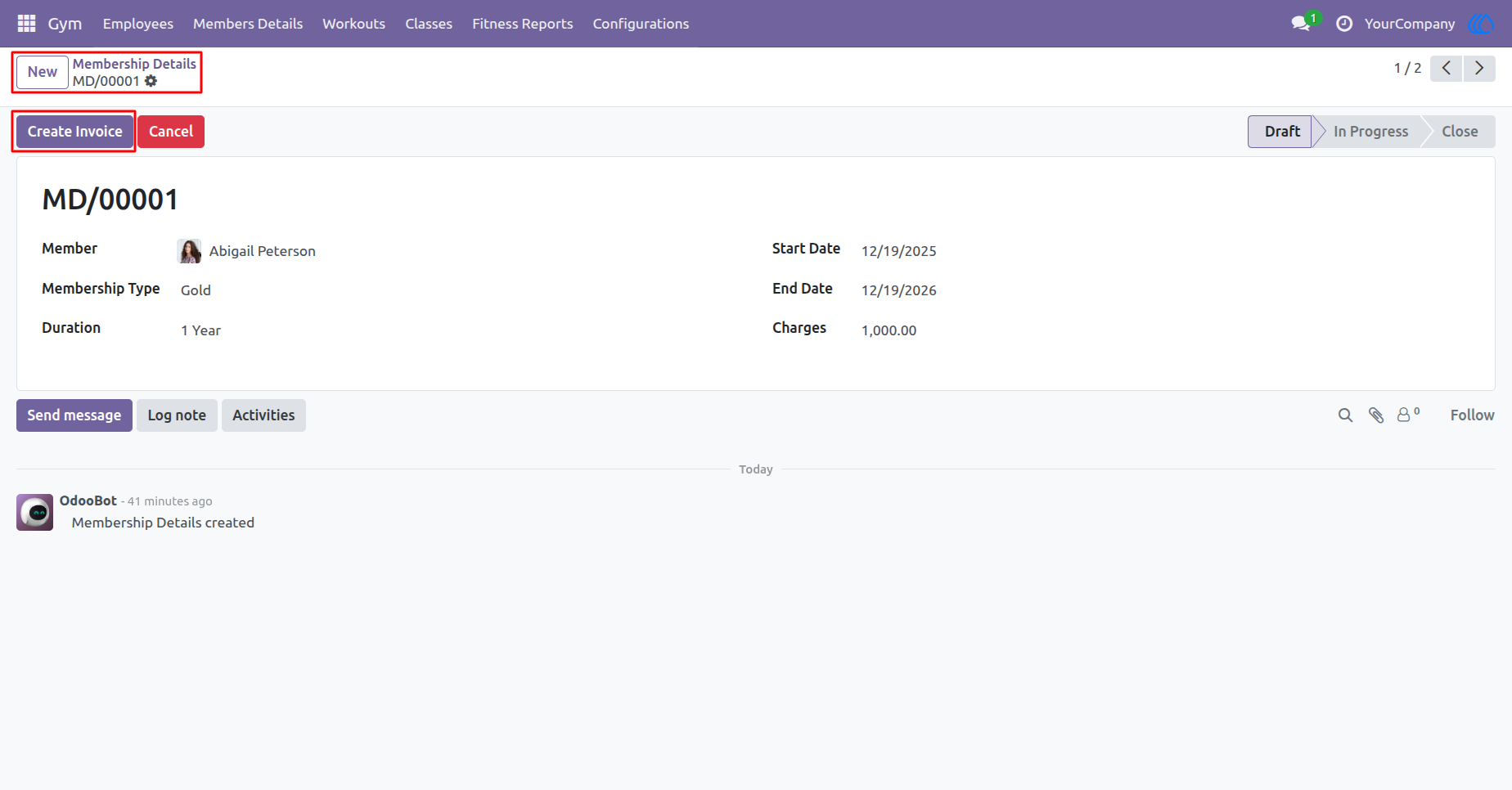Screen dimensions: 1512x790
Task: Click Abigail Peterson's avatar thumbnail
Action: (189, 251)
